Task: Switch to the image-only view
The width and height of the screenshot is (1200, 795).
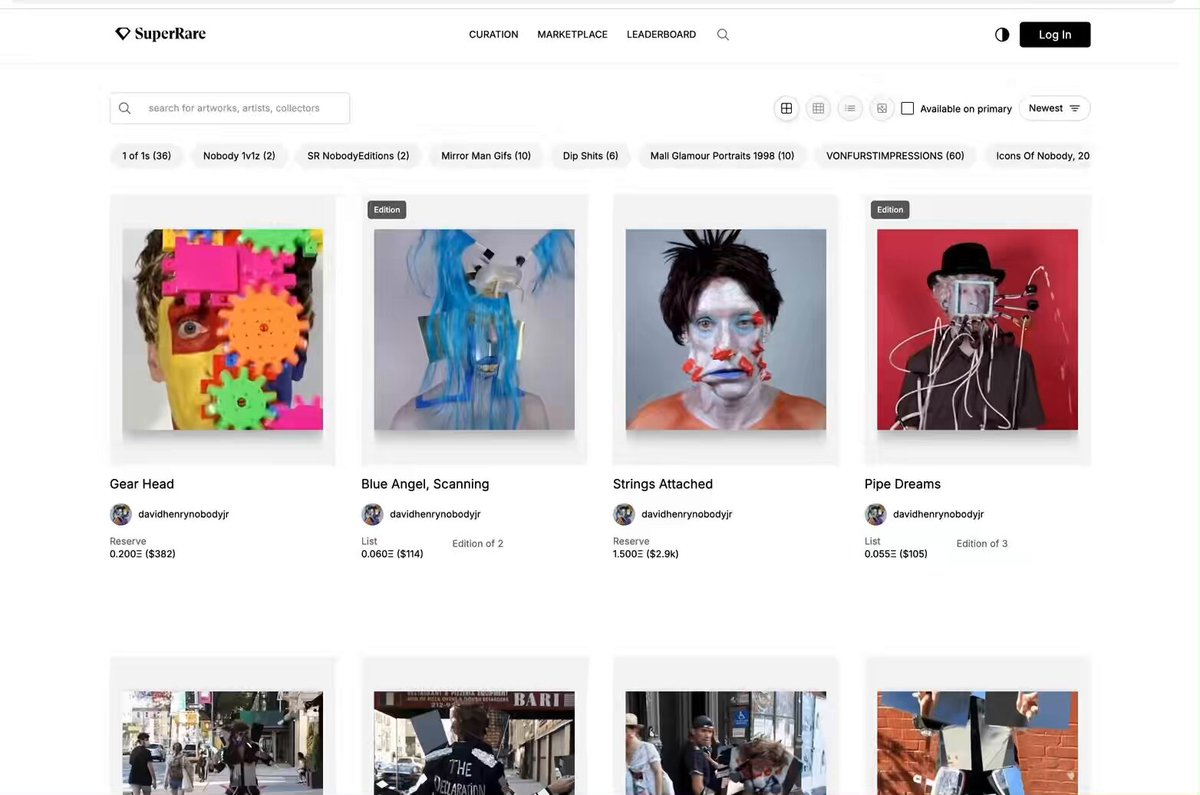Action: click(881, 108)
